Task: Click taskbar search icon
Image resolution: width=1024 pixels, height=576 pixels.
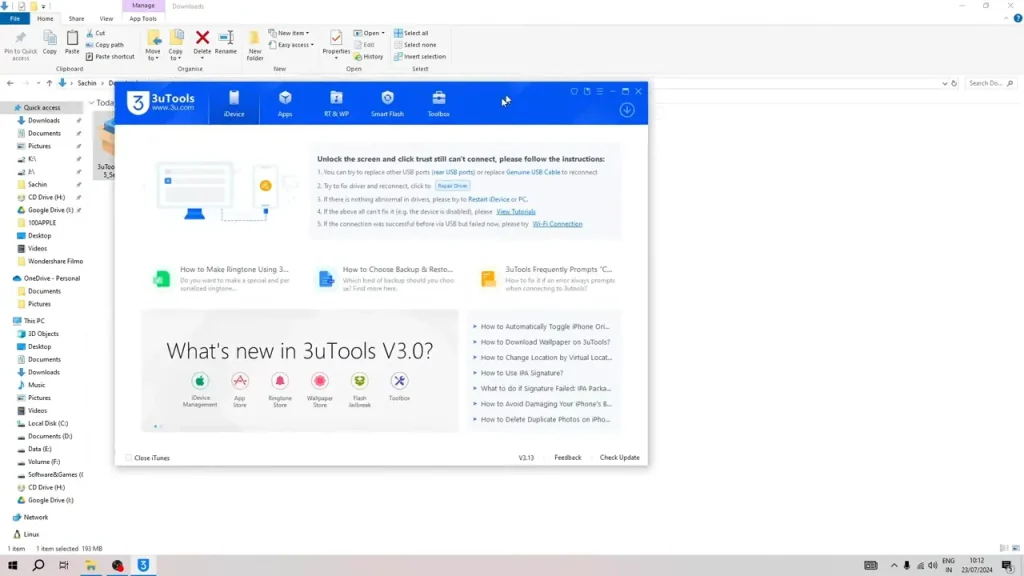Action: [x=39, y=566]
